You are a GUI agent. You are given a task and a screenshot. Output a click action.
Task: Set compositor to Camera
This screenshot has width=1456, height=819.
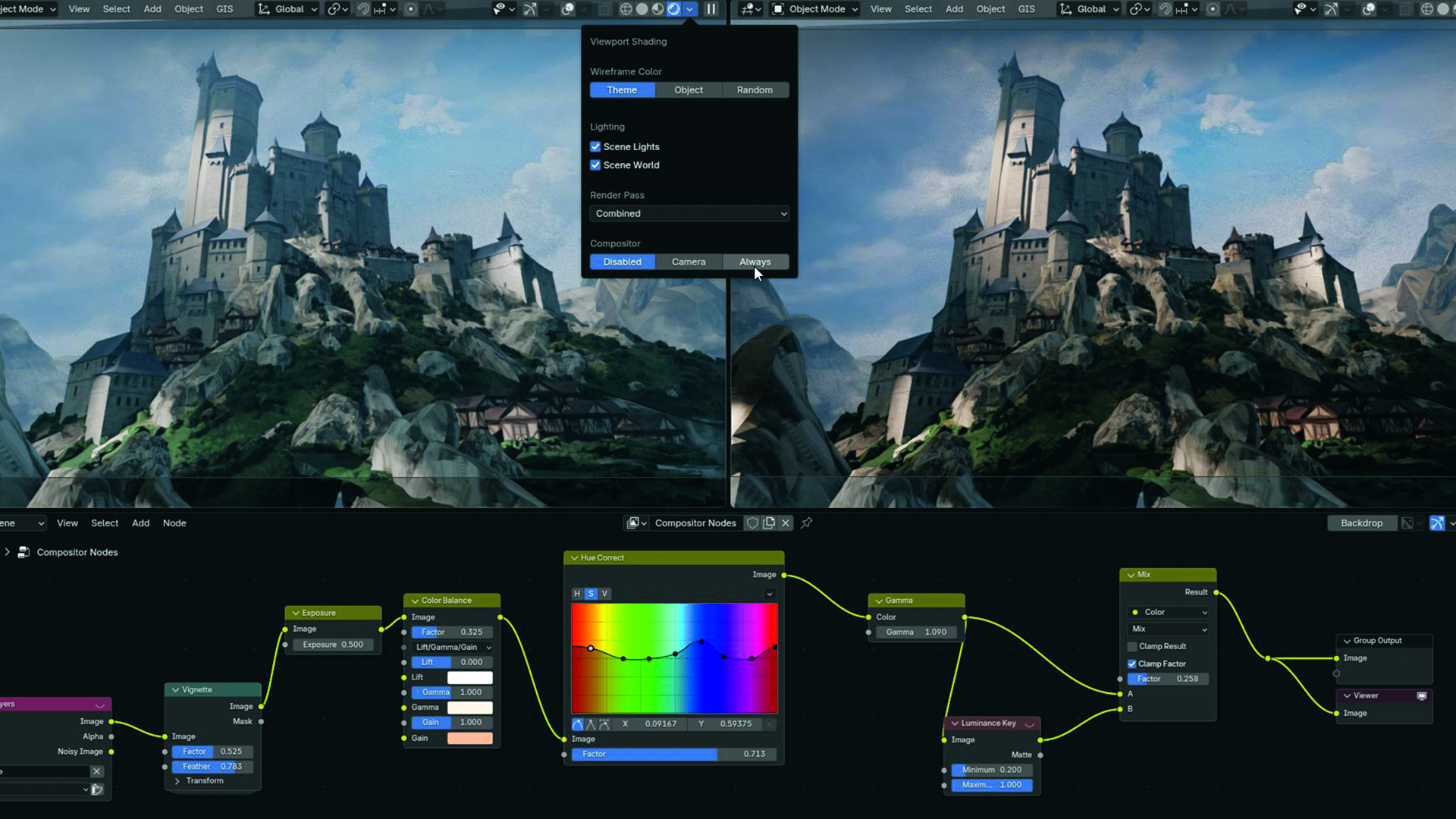(x=689, y=262)
